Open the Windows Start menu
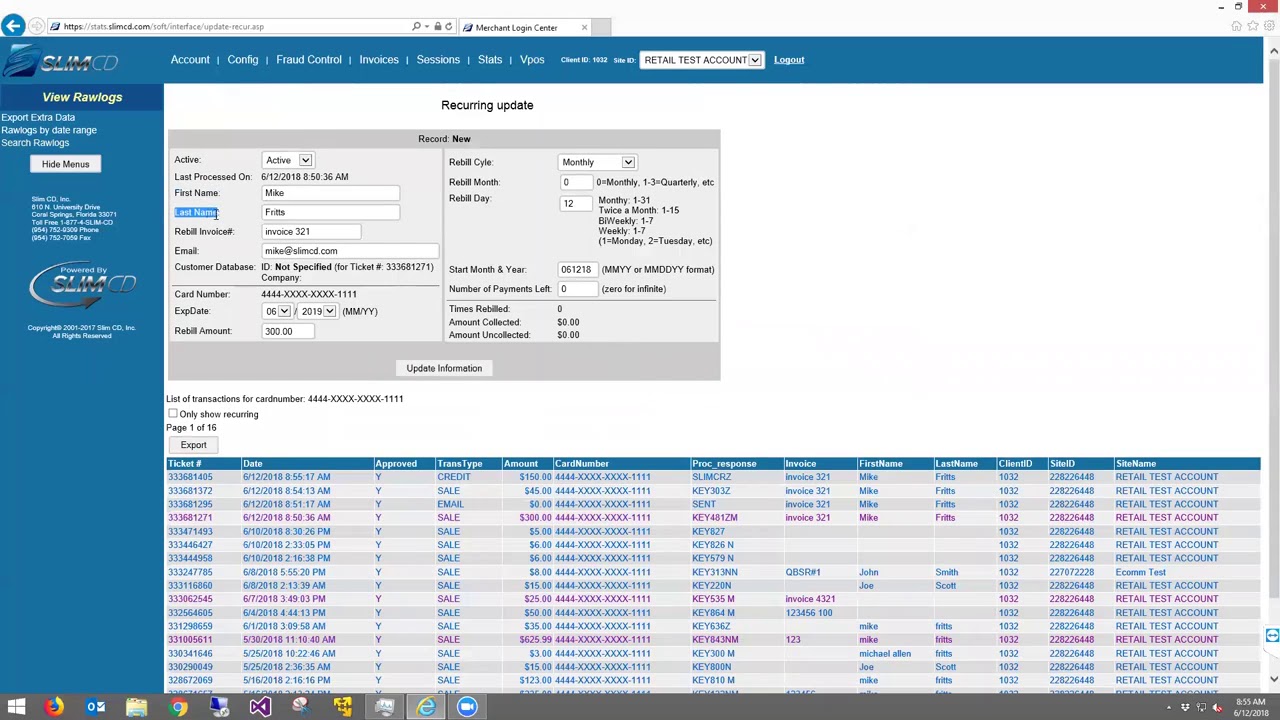 [16, 707]
